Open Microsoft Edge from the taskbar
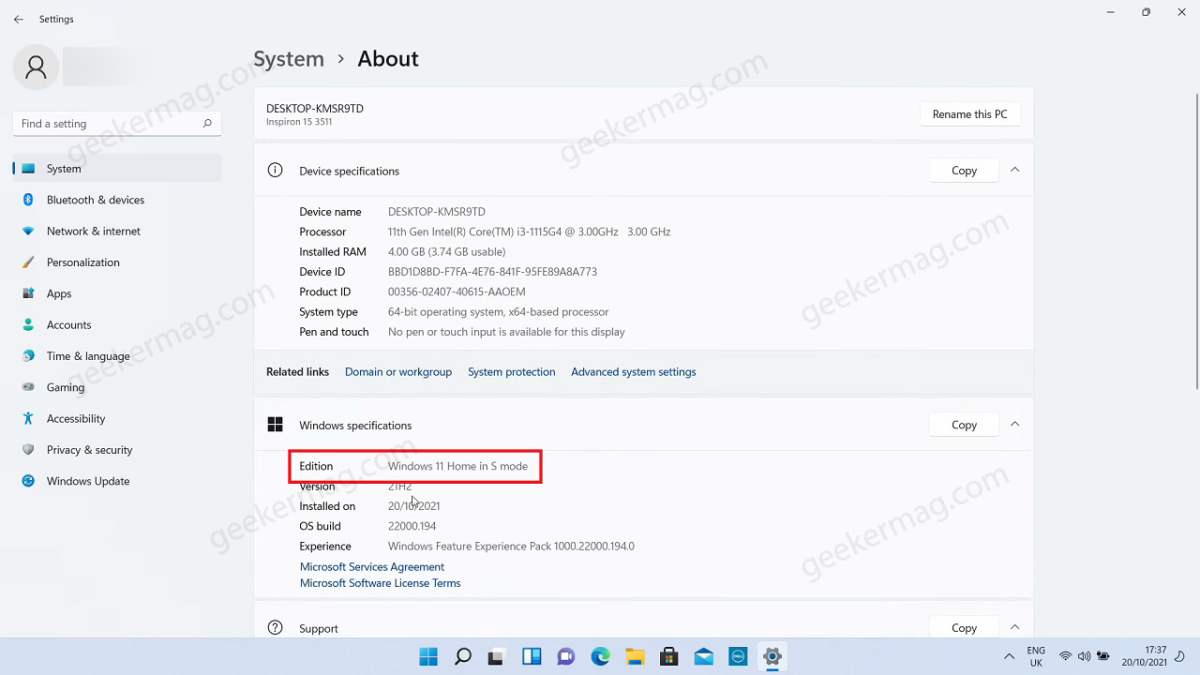The image size is (1200, 675). coord(600,657)
